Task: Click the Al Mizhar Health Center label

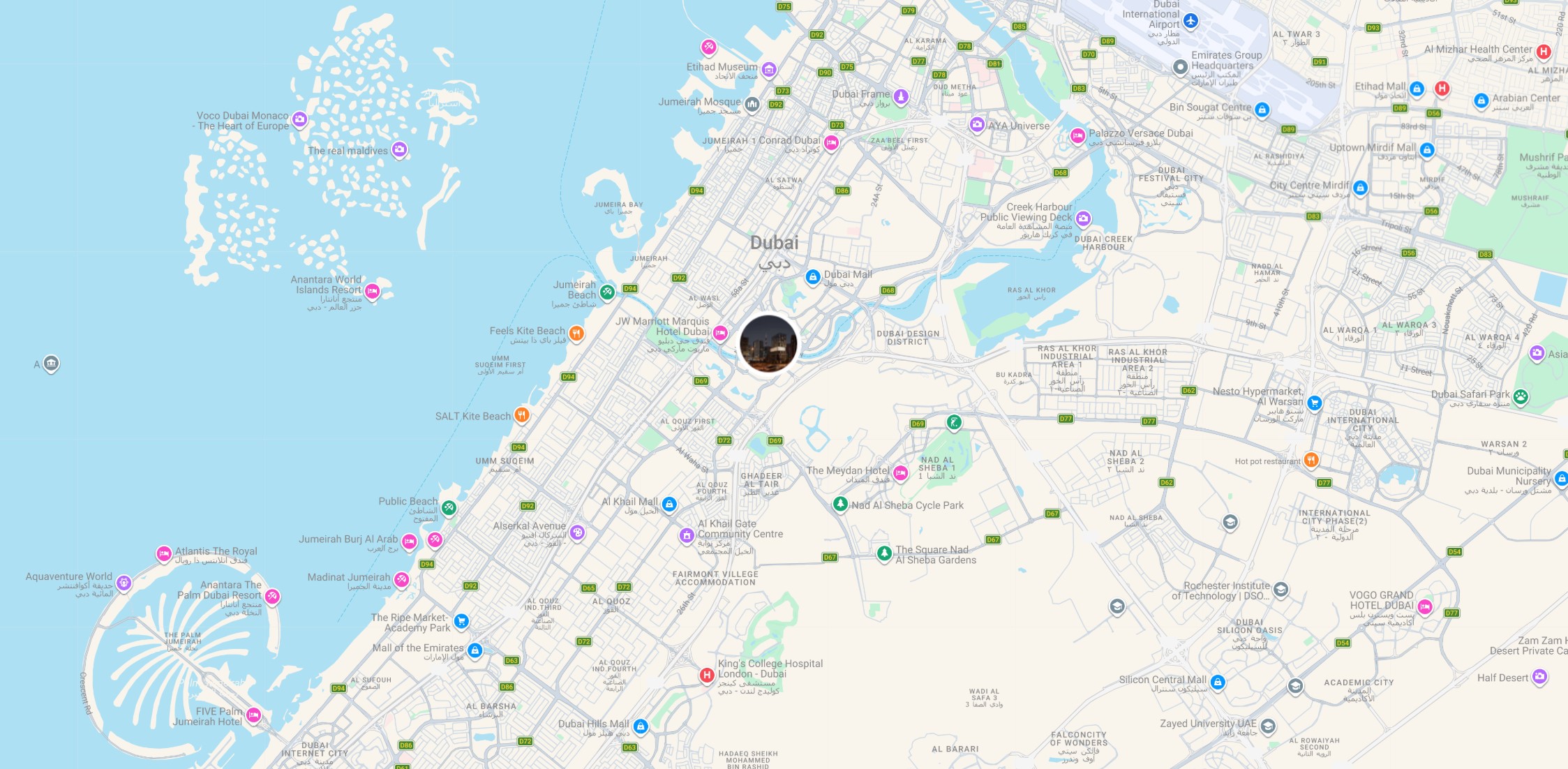Action: click(x=1478, y=49)
